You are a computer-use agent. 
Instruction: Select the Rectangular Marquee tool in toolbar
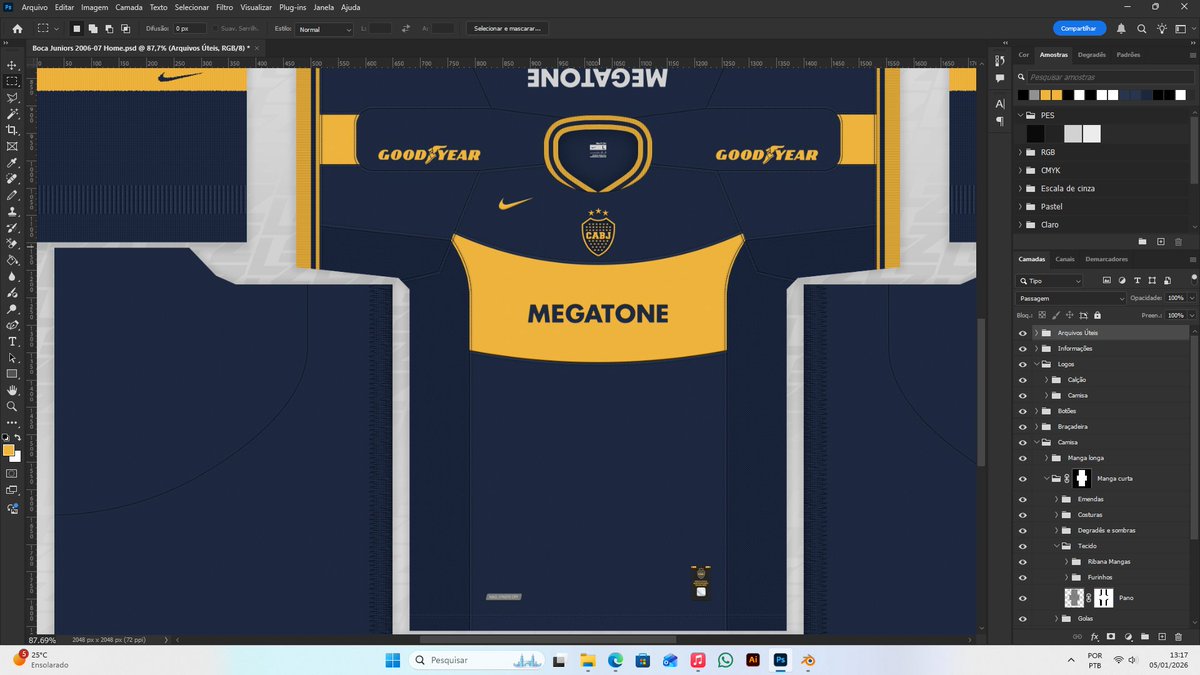12,81
